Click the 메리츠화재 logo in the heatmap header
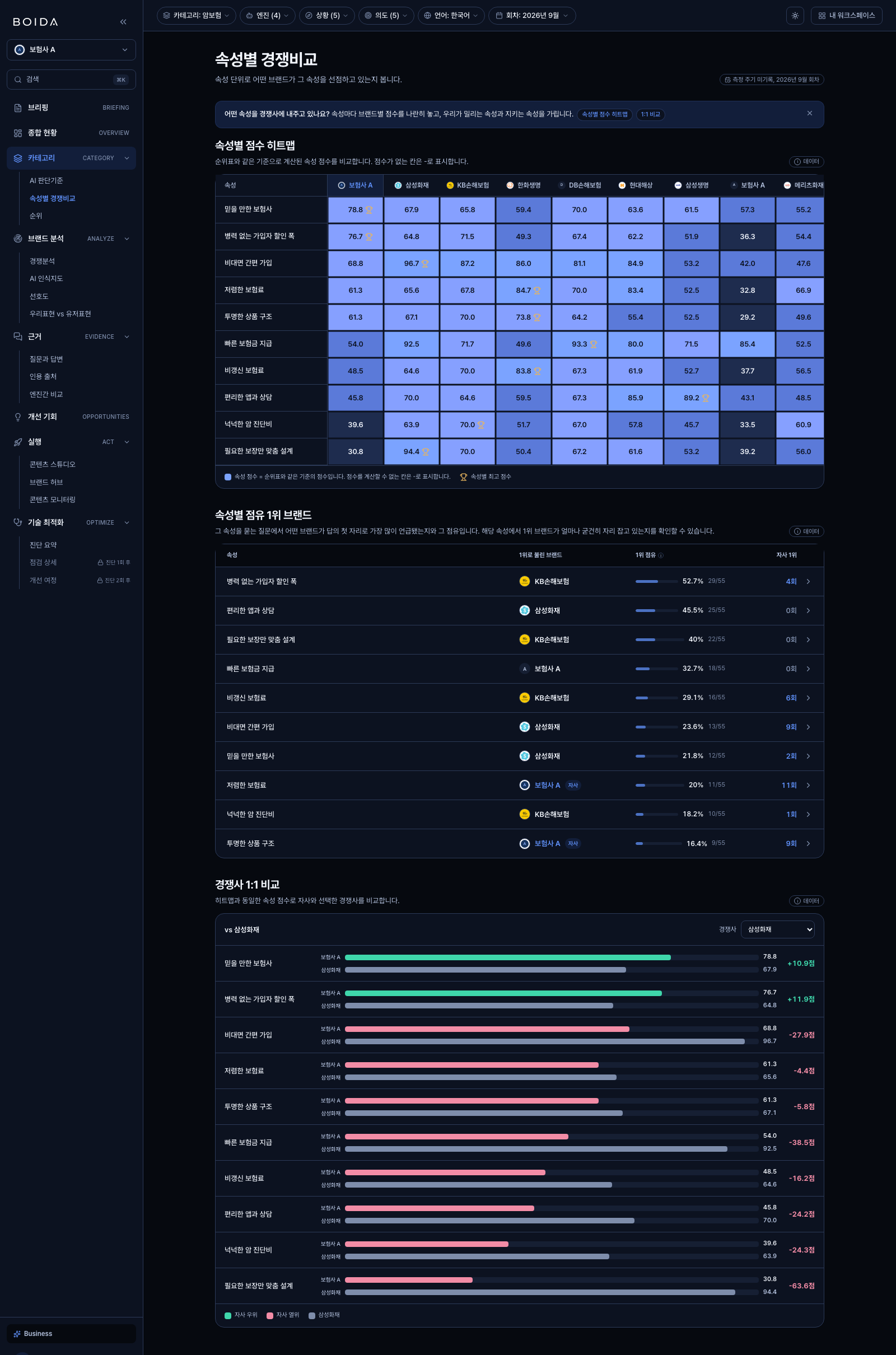Viewport: 896px width, 1355px height. (787, 185)
